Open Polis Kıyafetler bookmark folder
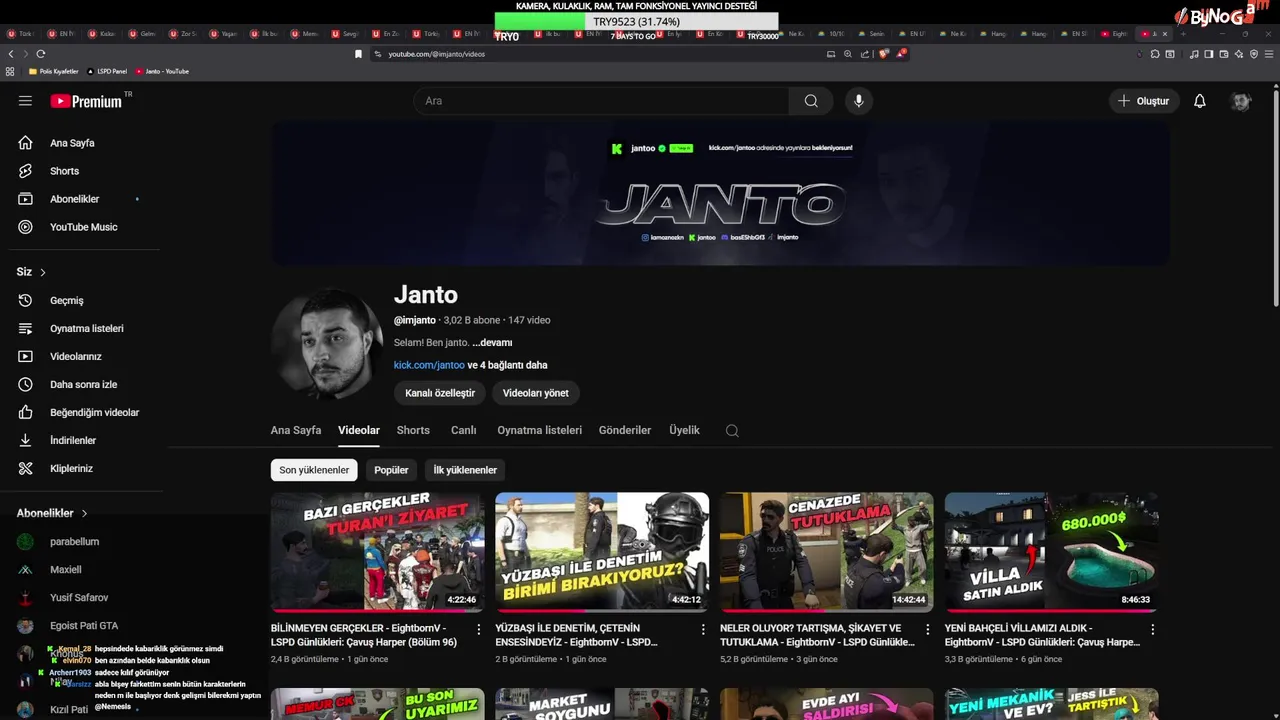This screenshot has width=1280, height=720. click(x=53, y=72)
